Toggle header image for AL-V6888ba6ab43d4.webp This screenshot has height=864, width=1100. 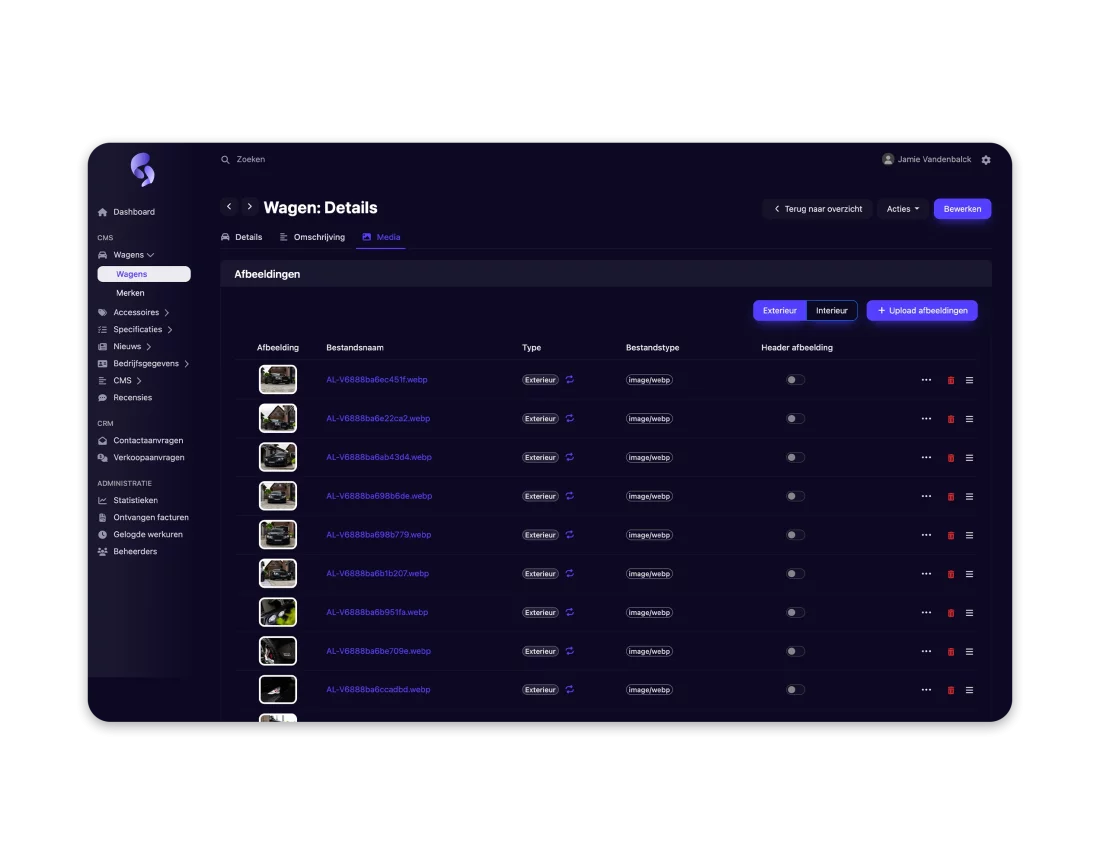tap(795, 457)
